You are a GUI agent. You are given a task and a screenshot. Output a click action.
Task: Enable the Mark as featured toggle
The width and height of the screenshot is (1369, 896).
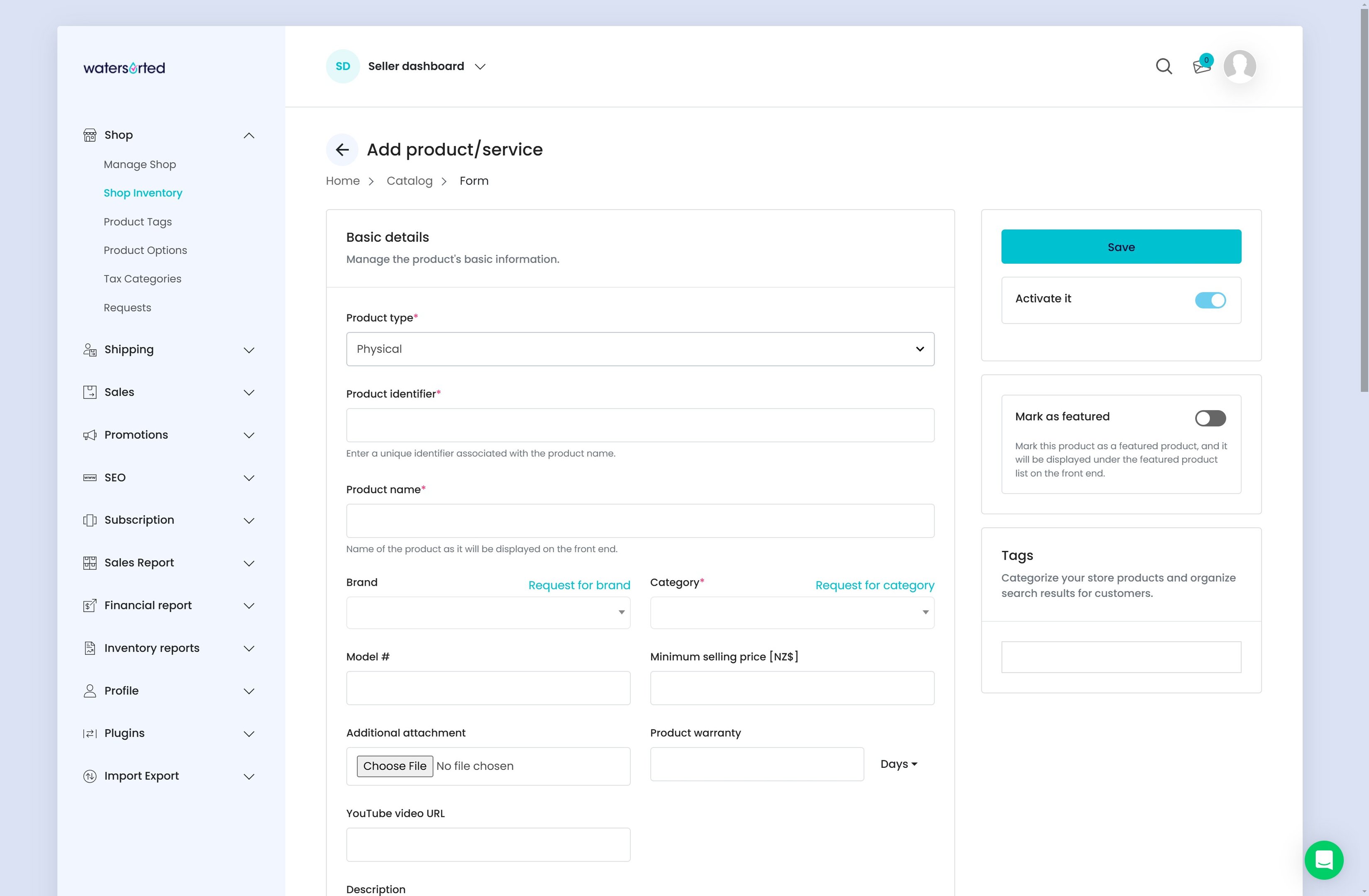(1210, 418)
